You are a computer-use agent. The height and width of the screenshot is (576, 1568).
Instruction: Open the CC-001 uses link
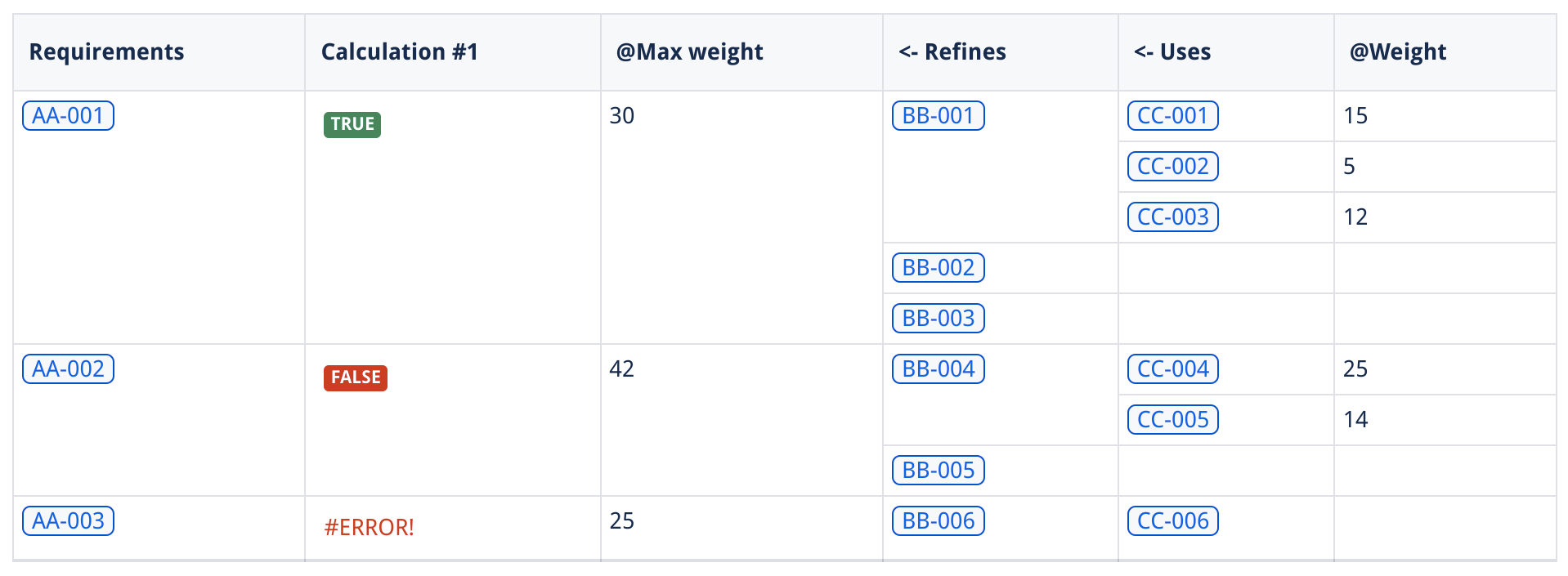(1172, 116)
